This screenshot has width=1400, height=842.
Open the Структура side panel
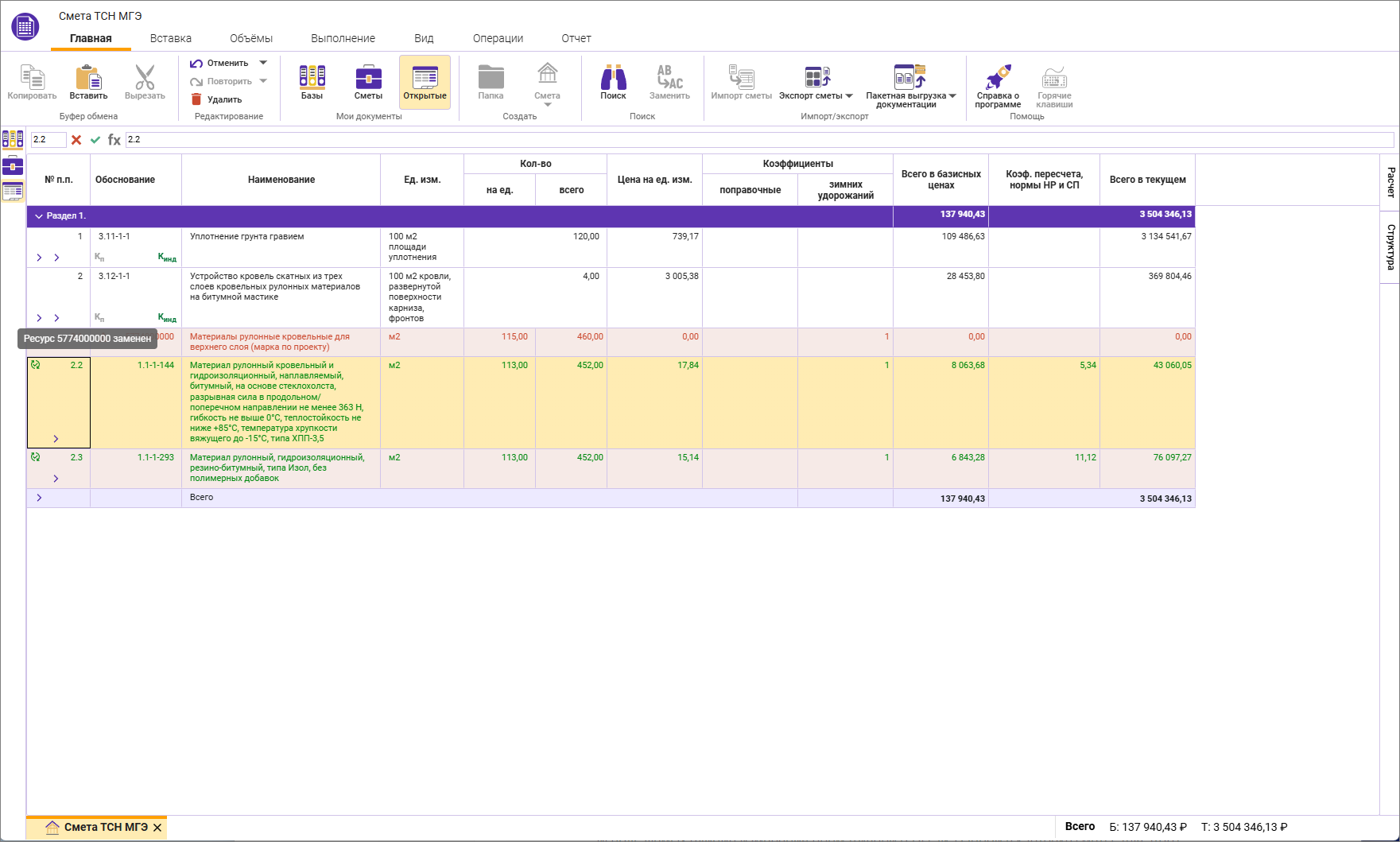[x=1390, y=246]
